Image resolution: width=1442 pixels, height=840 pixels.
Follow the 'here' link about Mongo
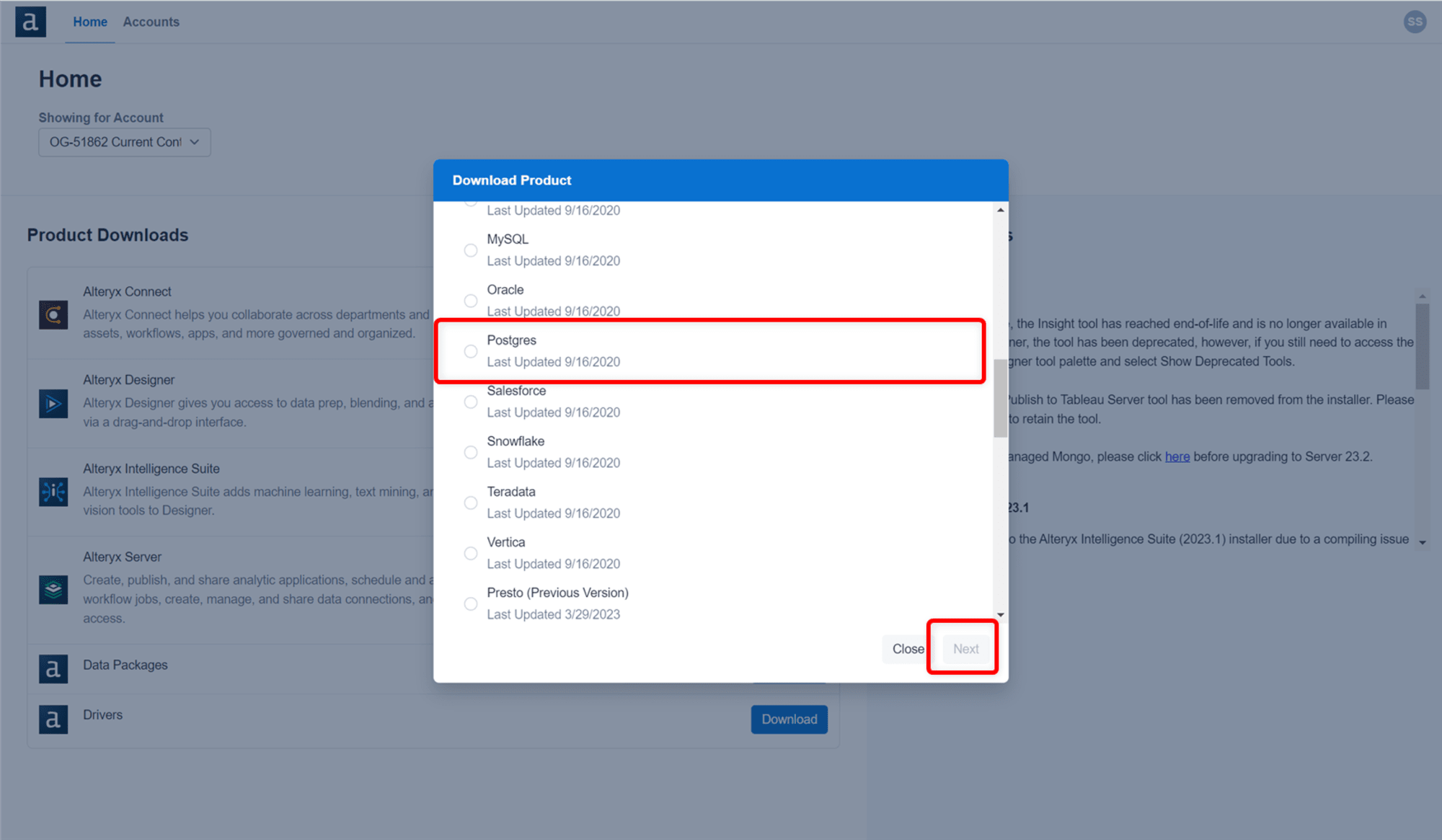click(x=1177, y=456)
